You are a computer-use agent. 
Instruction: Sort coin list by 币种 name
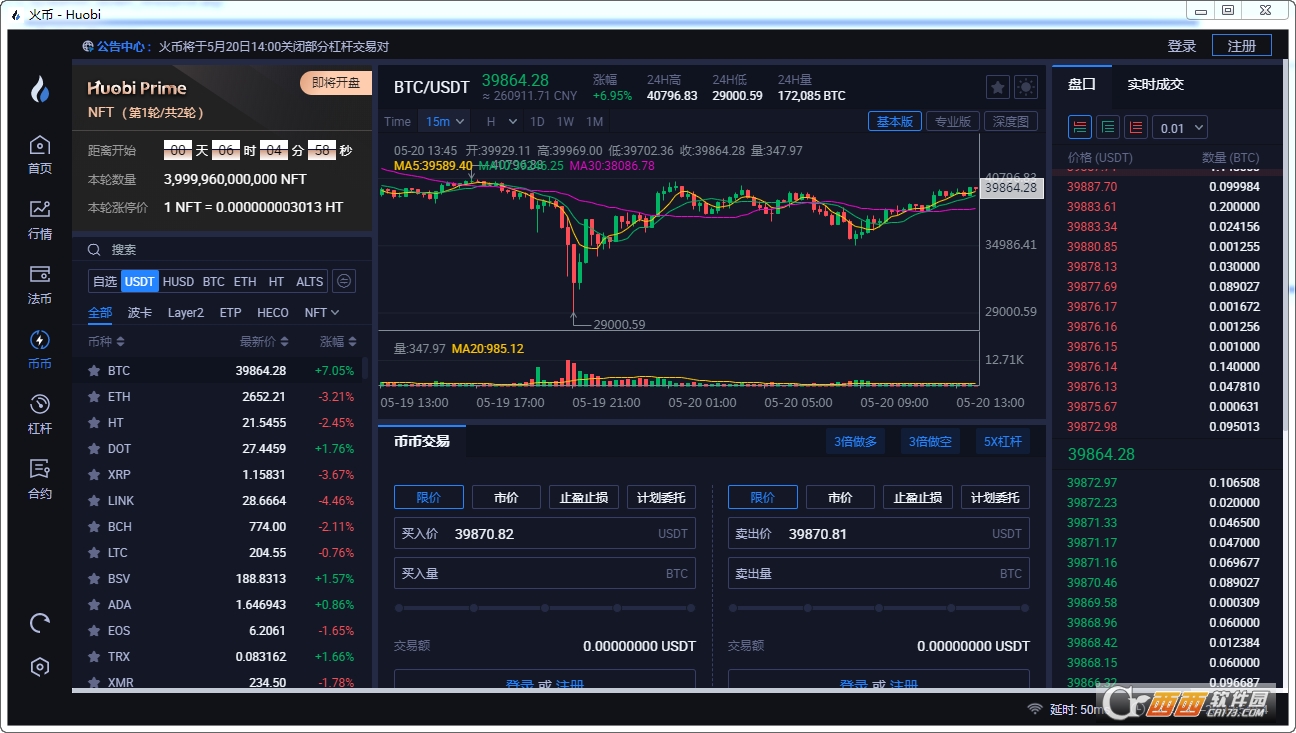pyautogui.click(x=106, y=341)
